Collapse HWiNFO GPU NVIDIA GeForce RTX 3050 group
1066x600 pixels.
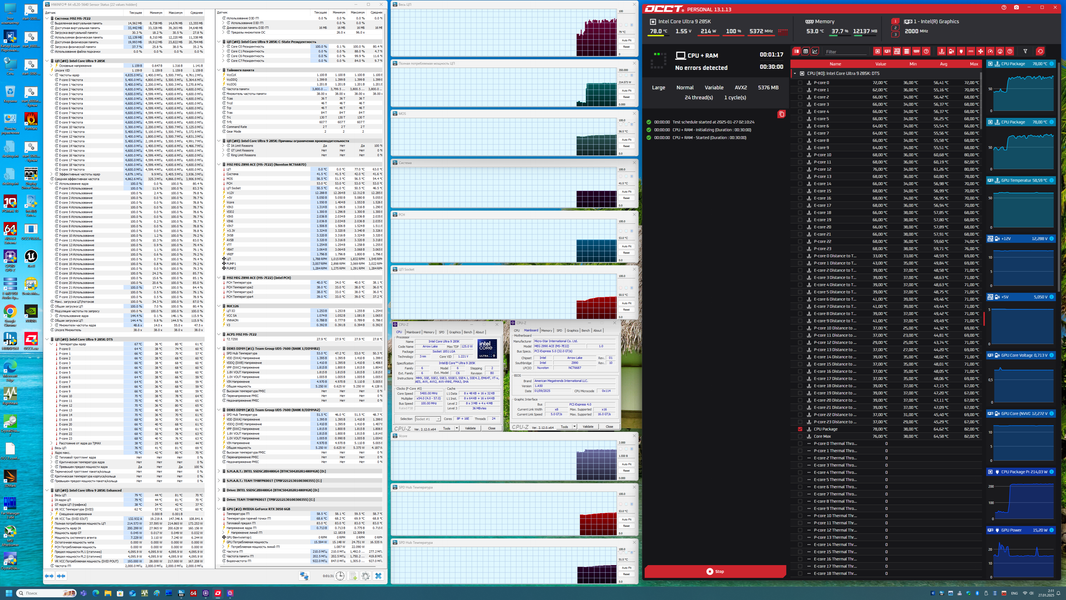[x=220, y=508]
